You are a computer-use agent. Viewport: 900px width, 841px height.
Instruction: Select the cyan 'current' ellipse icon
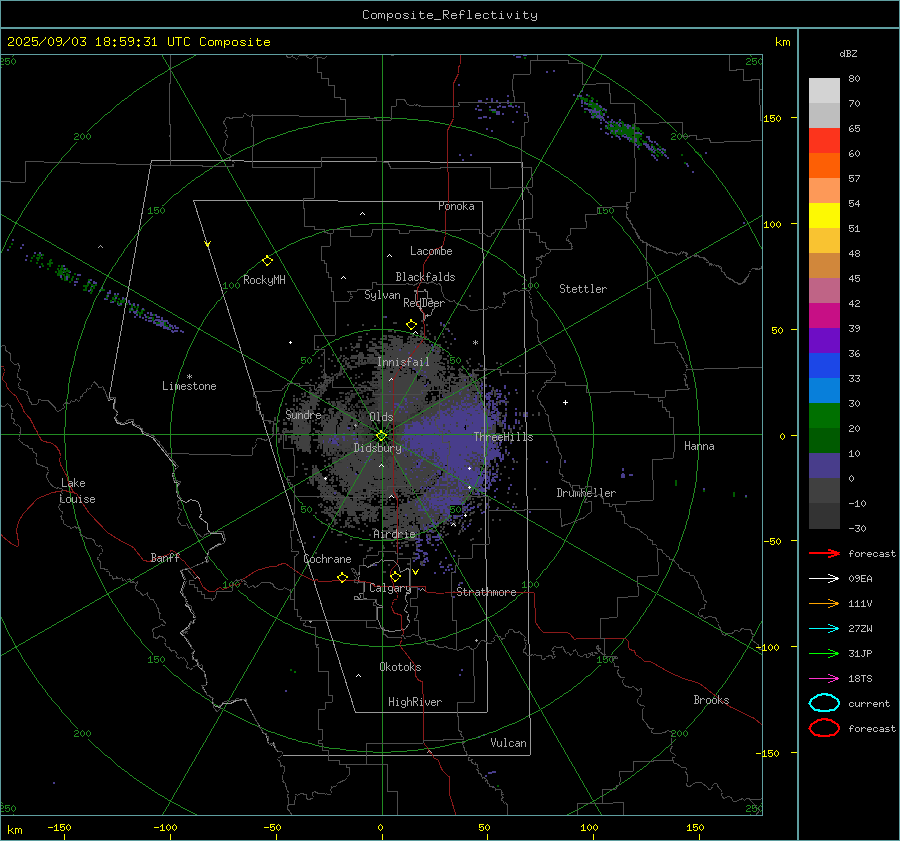(x=824, y=703)
